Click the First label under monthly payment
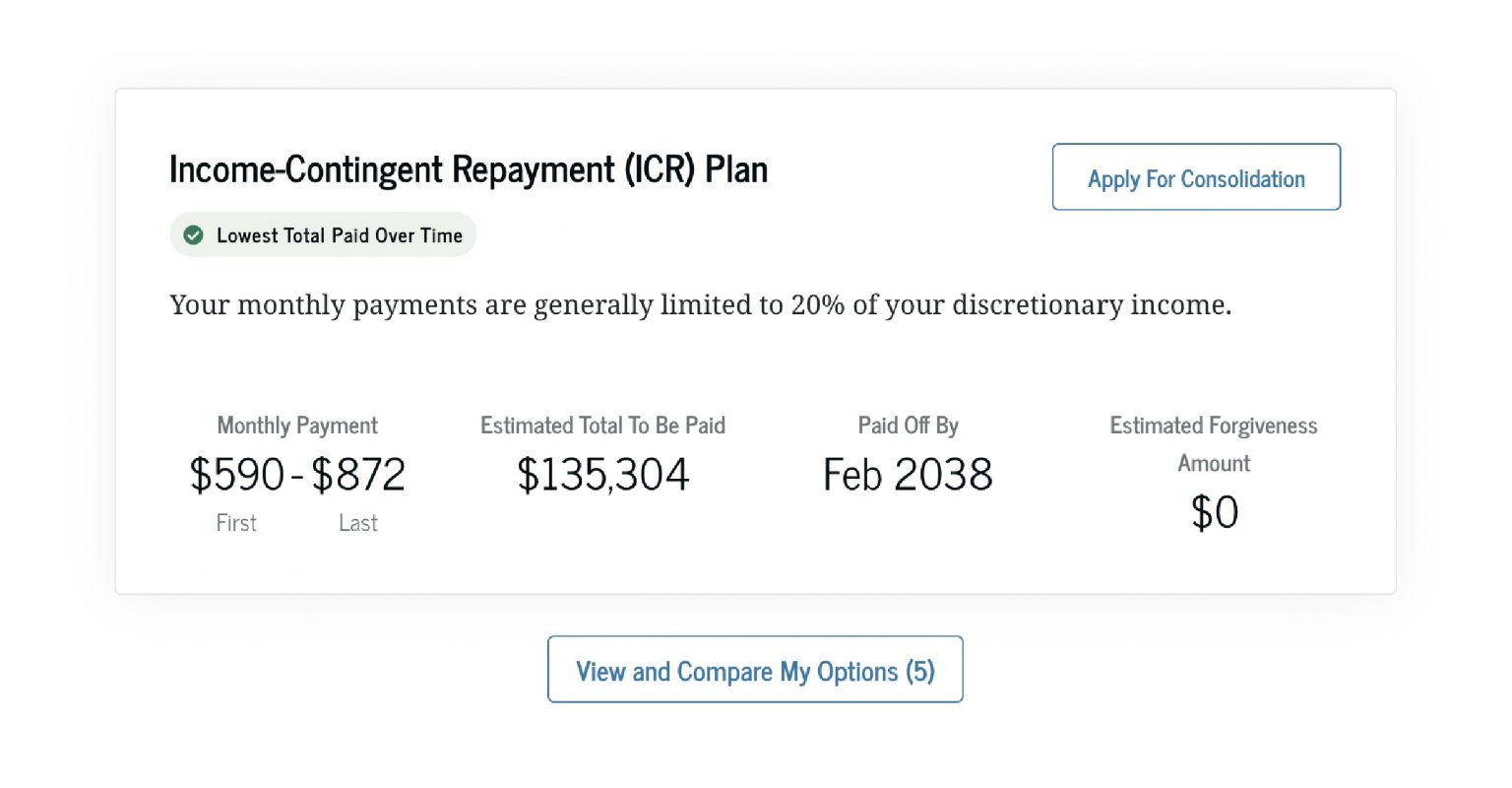Screen dimensions: 1512x788 [236, 523]
